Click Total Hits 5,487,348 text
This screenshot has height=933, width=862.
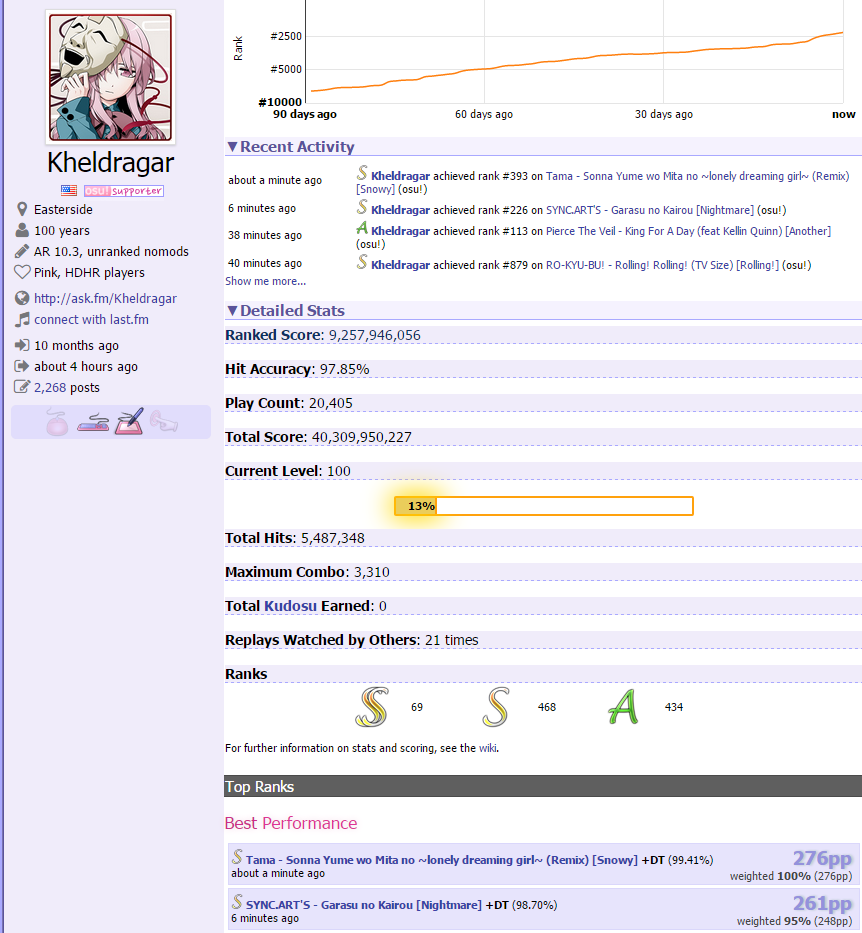294,538
